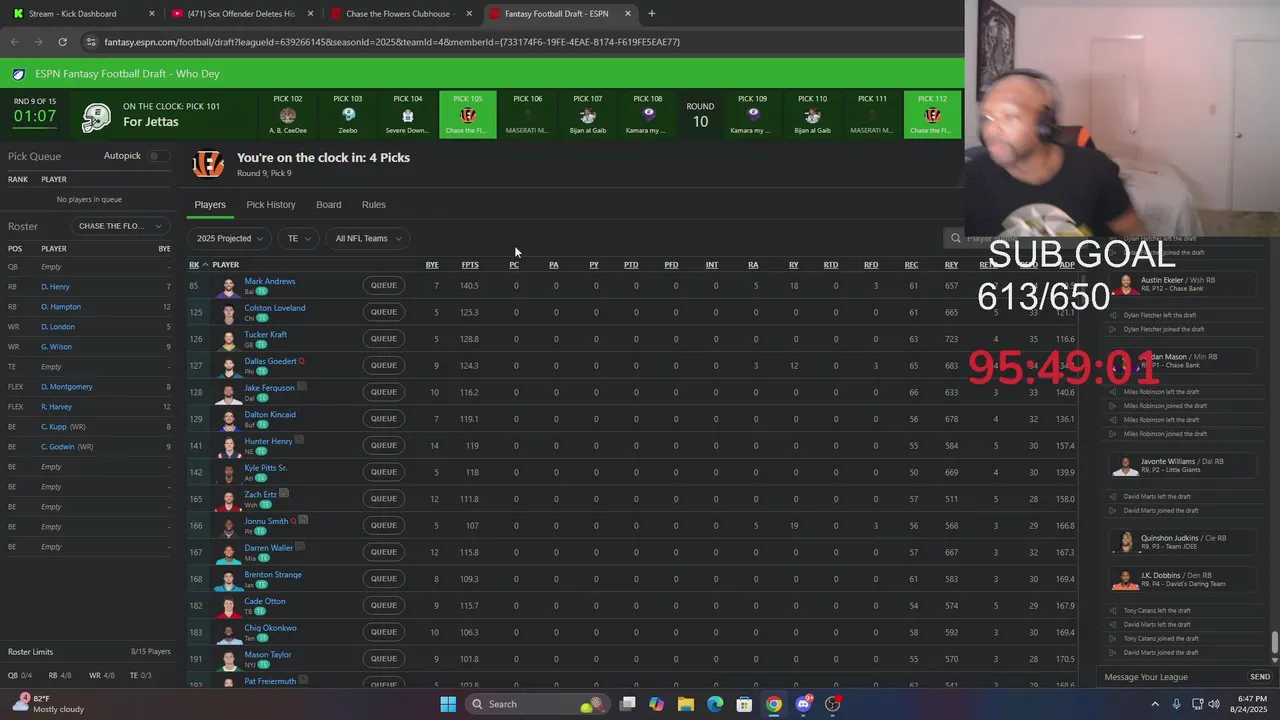
Task: Sort players by the RK column arrow
Action: [x=205, y=265]
